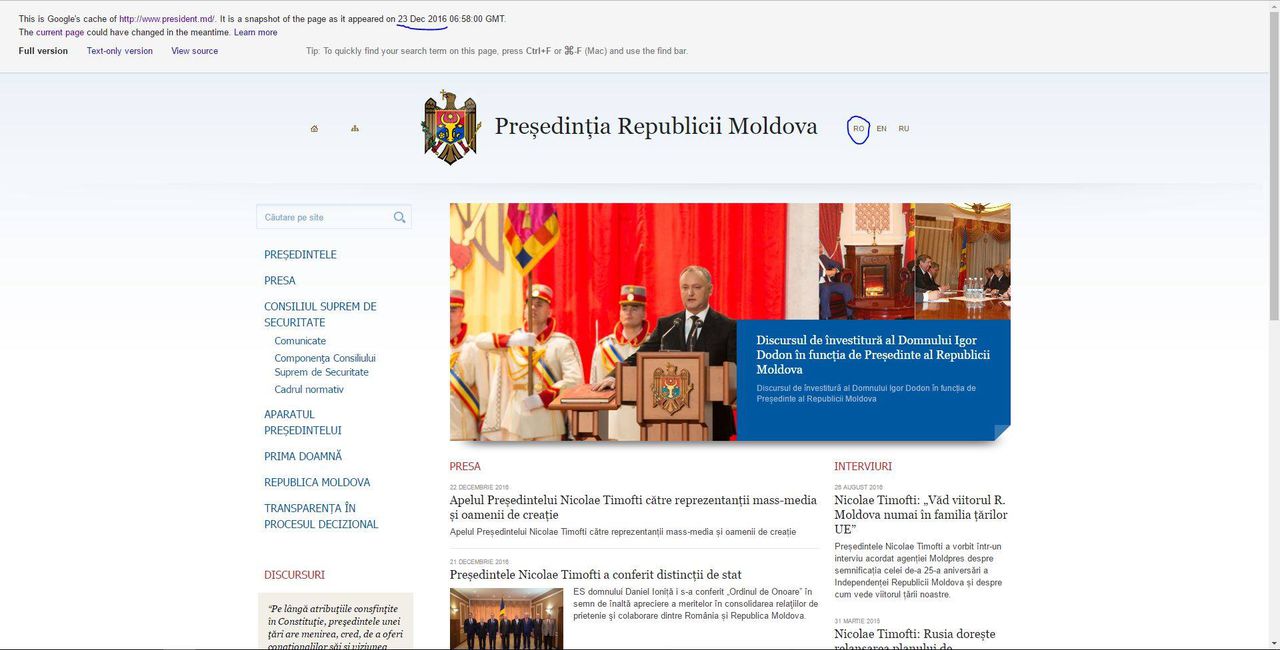1280x650 pixels.
Task: Click the Moldova coat of arms logo
Action: click(x=451, y=127)
